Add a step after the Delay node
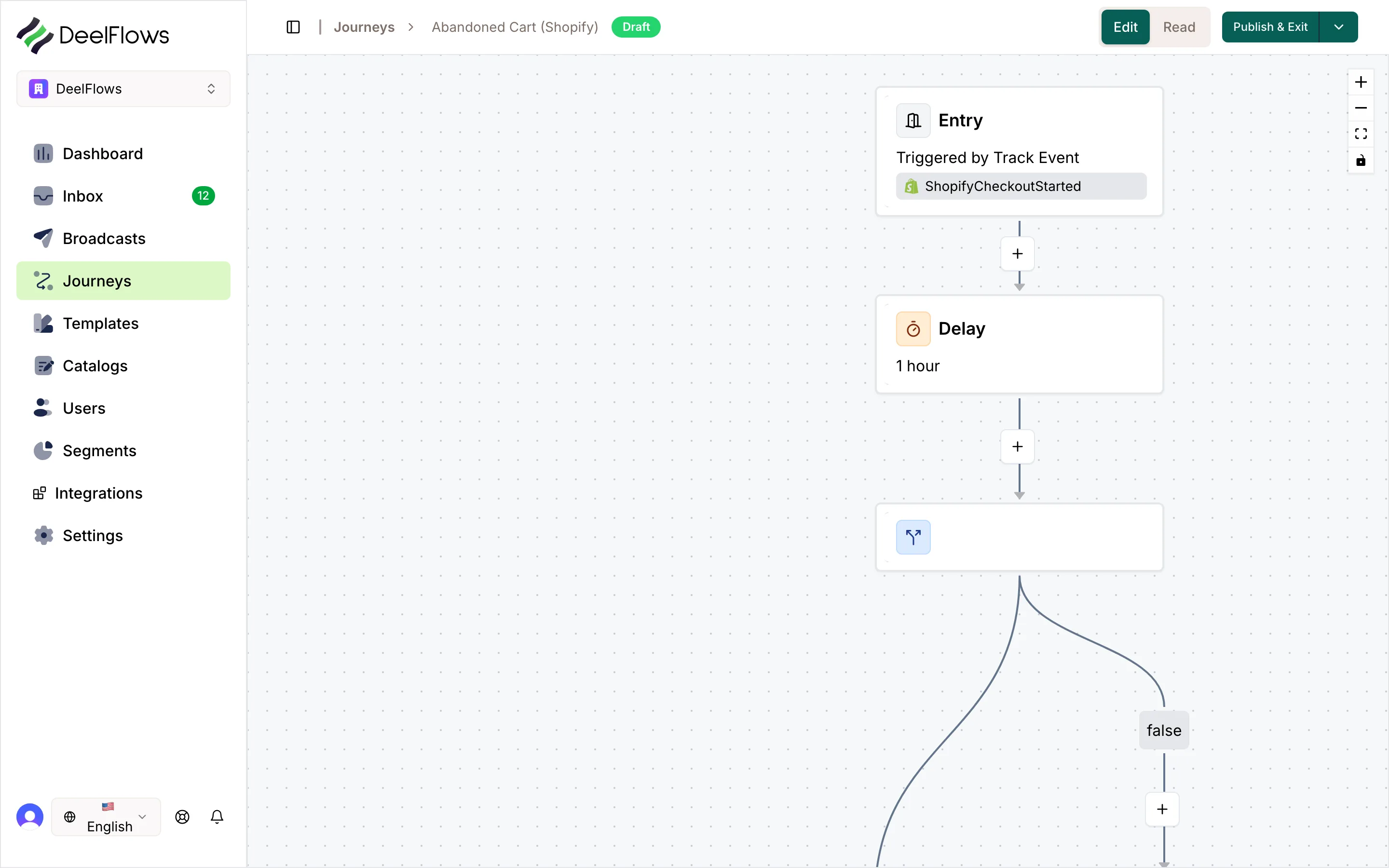The image size is (1389, 868). click(x=1018, y=447)
